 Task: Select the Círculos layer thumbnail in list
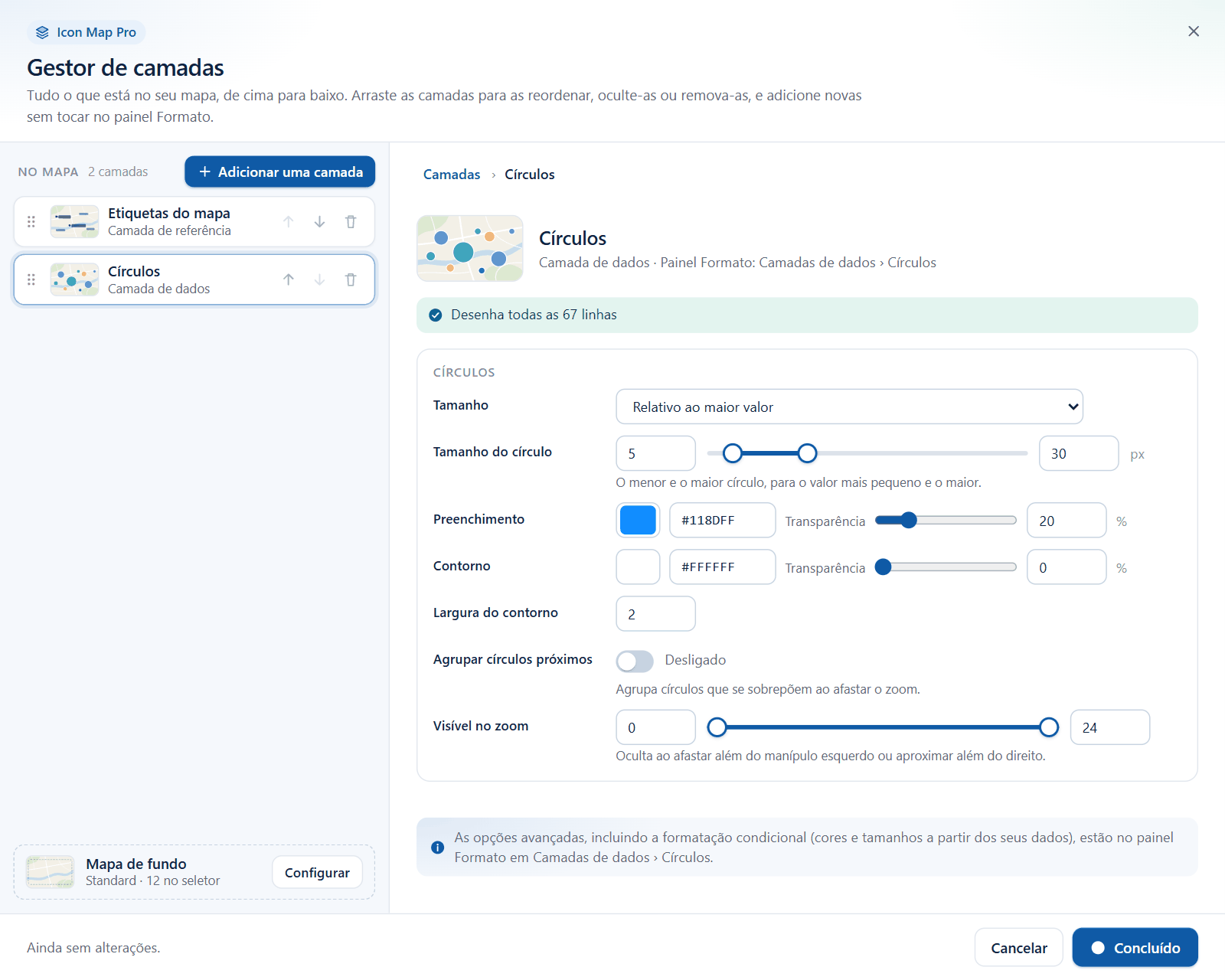click(74, 279)
